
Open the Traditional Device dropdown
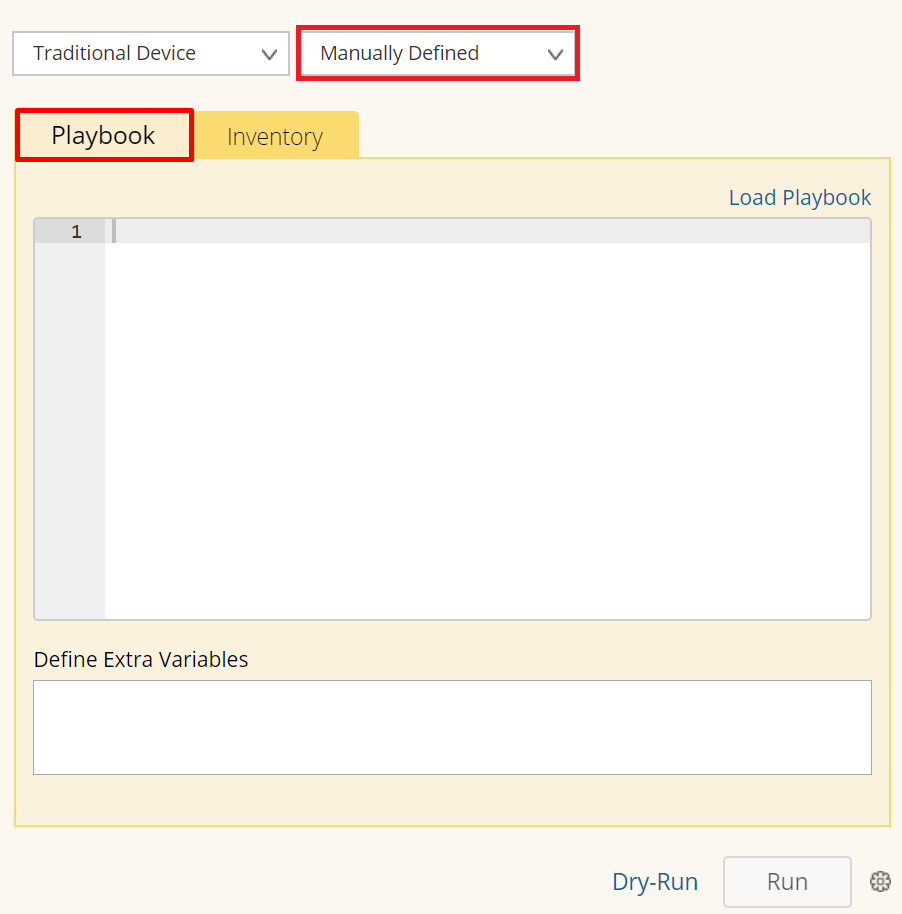click(151, 54)
